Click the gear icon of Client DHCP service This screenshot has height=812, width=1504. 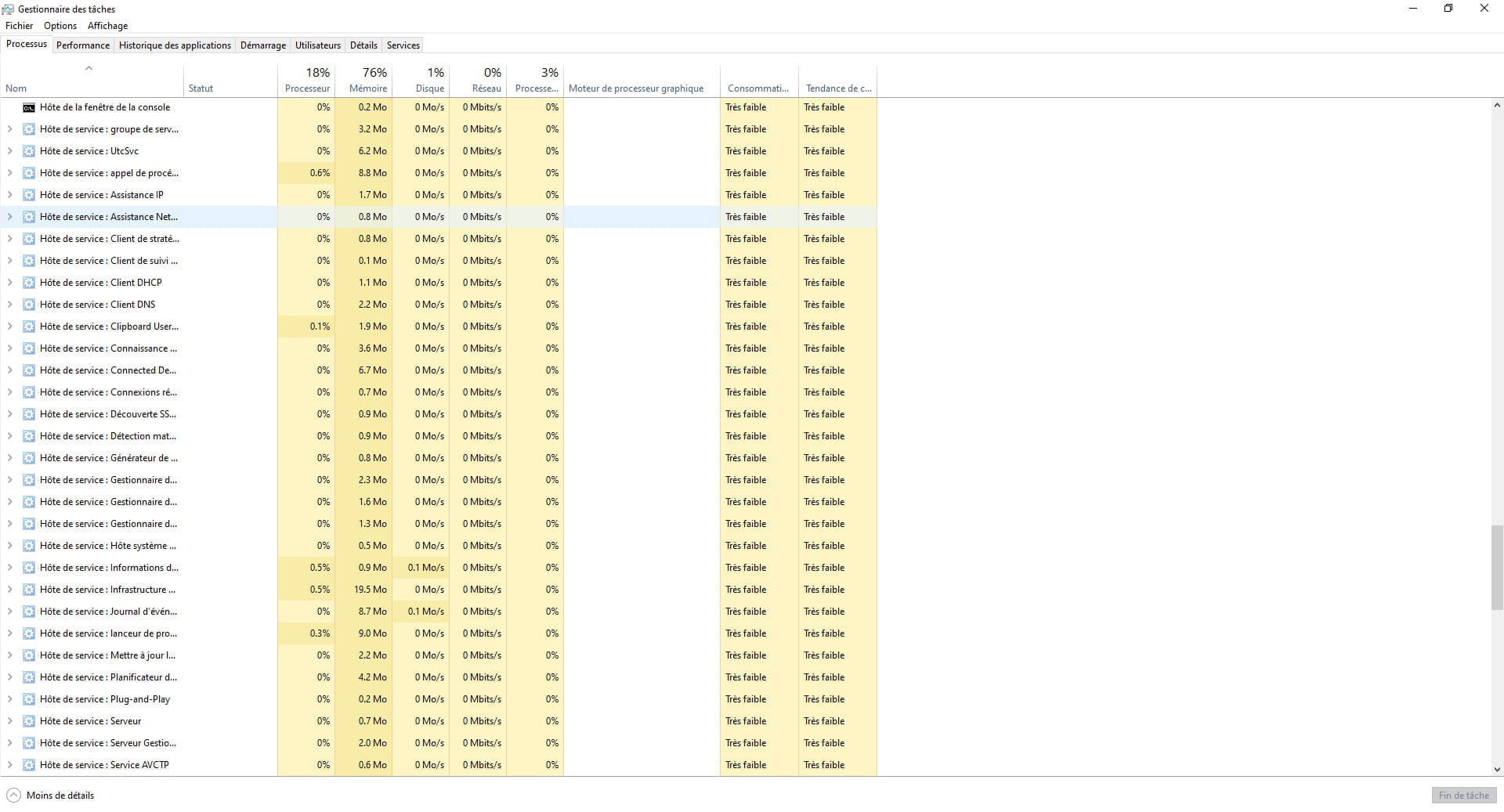29,283
